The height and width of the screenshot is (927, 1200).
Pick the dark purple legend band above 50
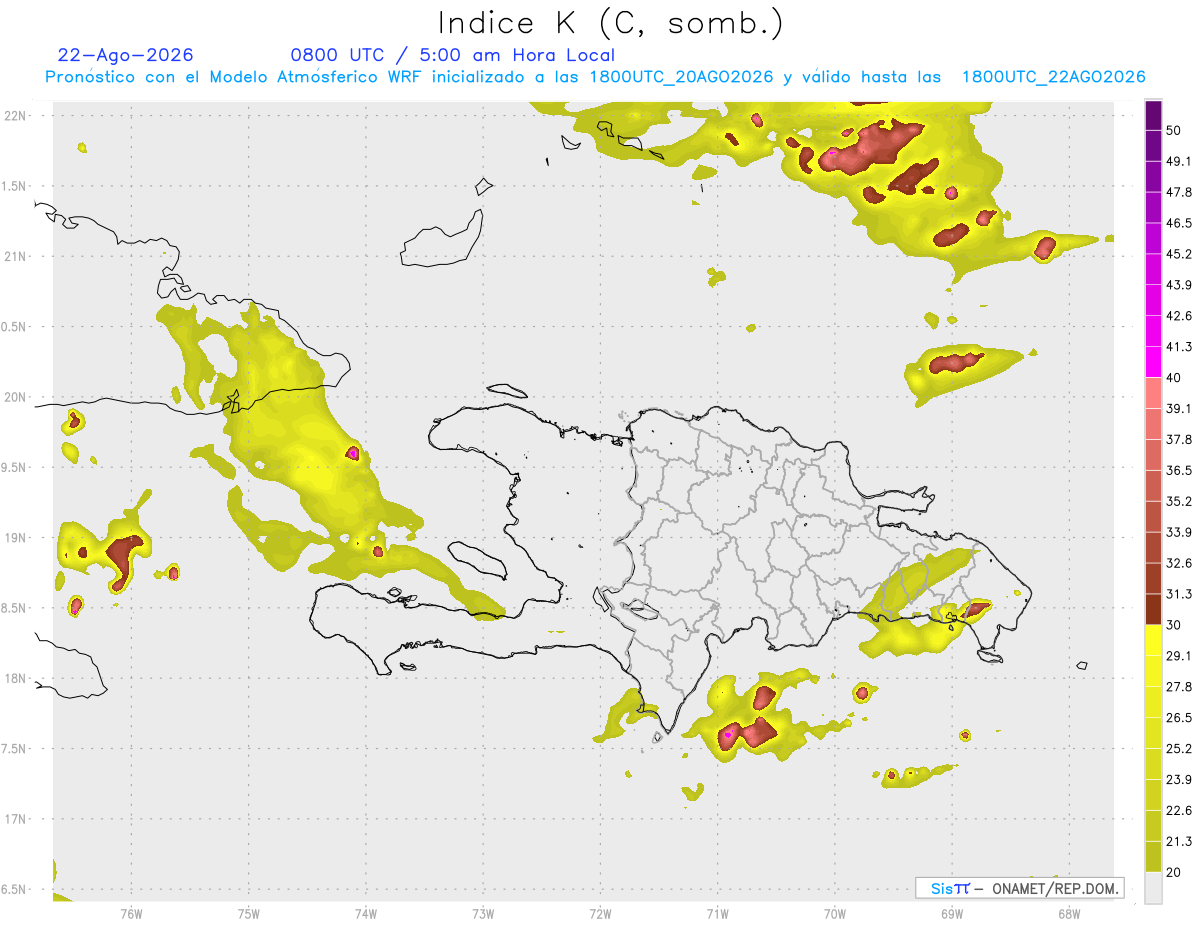point(1154,115)
